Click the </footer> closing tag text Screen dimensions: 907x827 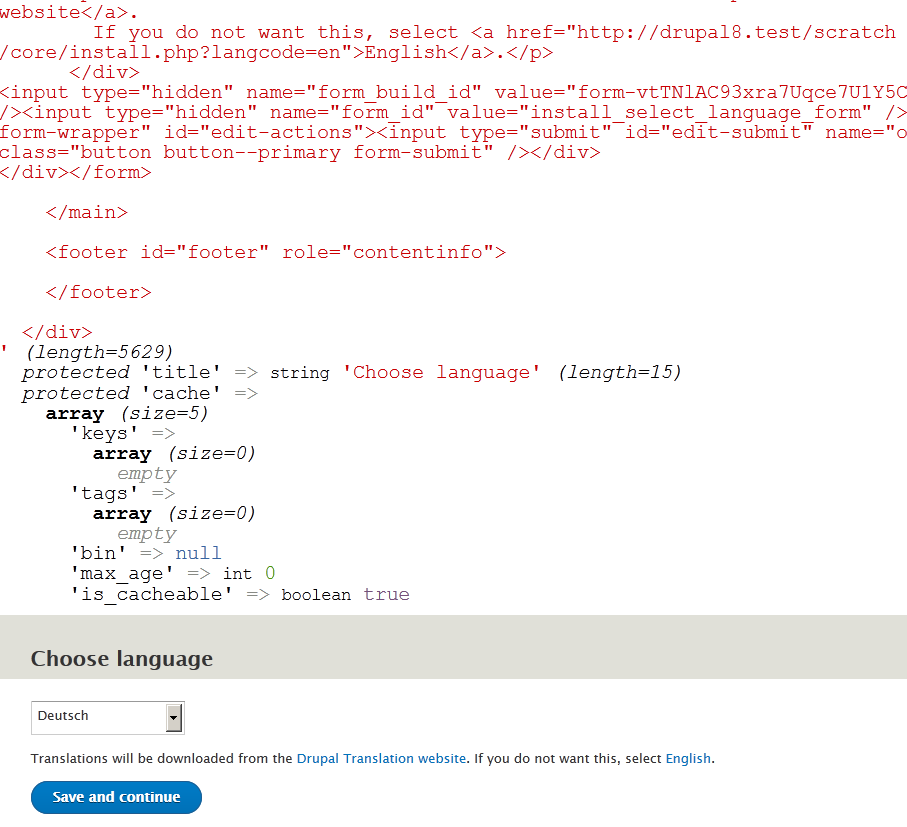coord(98,292)
